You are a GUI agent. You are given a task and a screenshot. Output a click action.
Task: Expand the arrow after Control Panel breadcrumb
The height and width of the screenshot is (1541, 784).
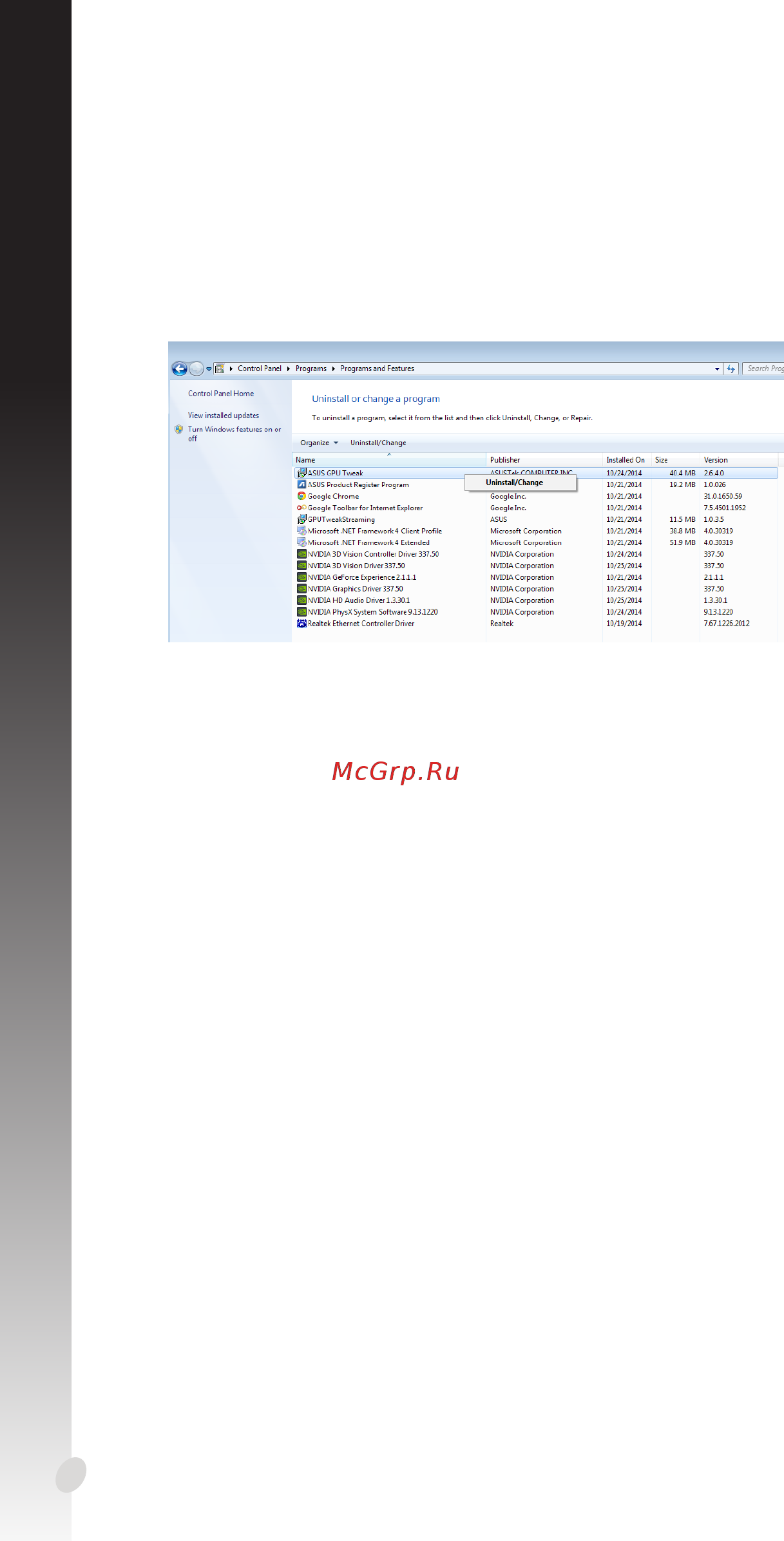tap(289, 368)
